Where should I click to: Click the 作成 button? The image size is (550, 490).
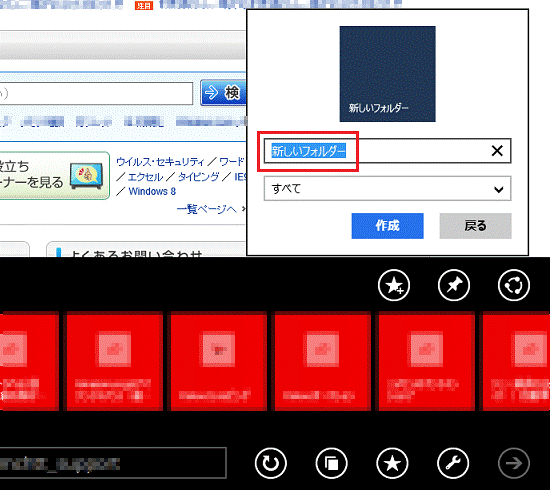387,226
